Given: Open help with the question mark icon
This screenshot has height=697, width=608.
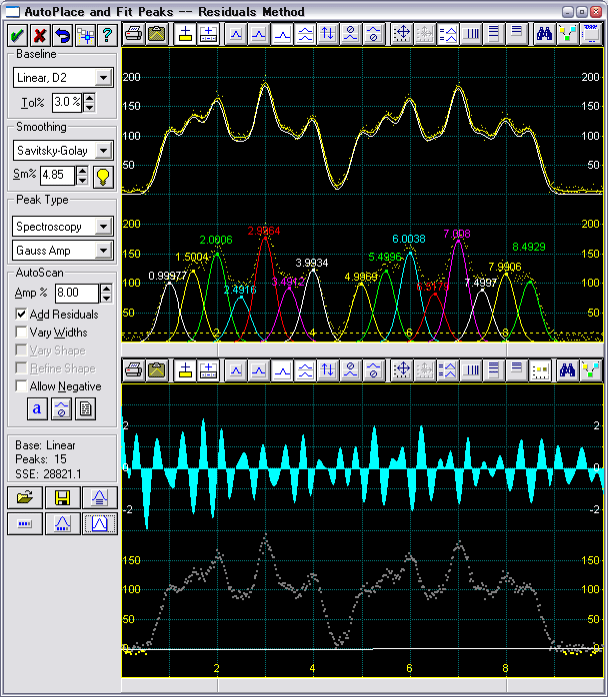Looking at the screenshot, I should tap(107, 35).
